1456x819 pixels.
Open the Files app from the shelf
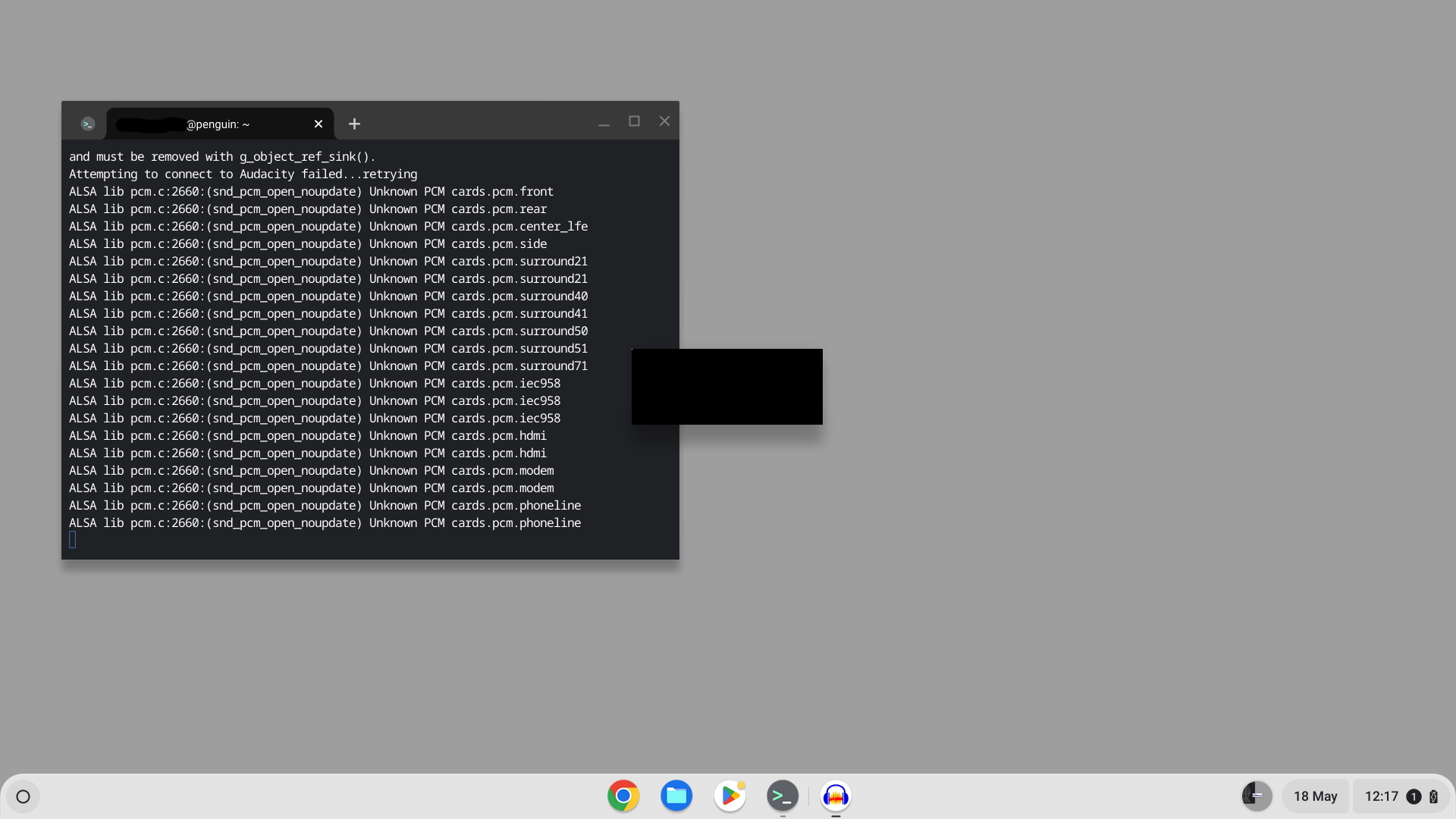[x=676, y=795]
